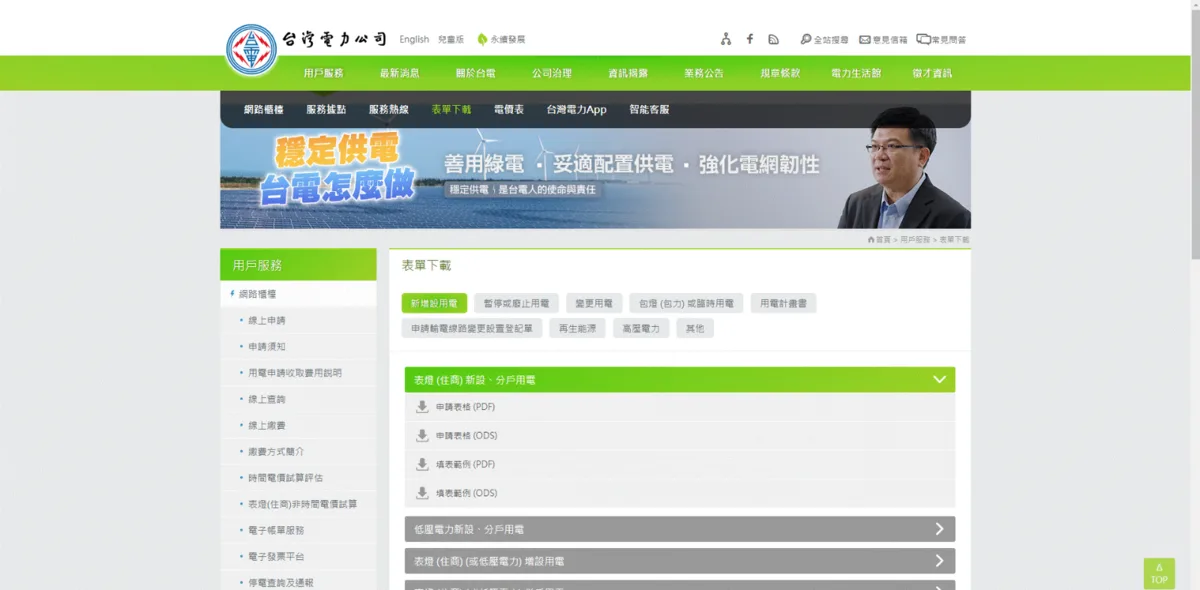This screenshot has width=1200, height=590.
Task: Select 服務熱線 submenu item
Action: pyautogui.click(x=389, y=109)
